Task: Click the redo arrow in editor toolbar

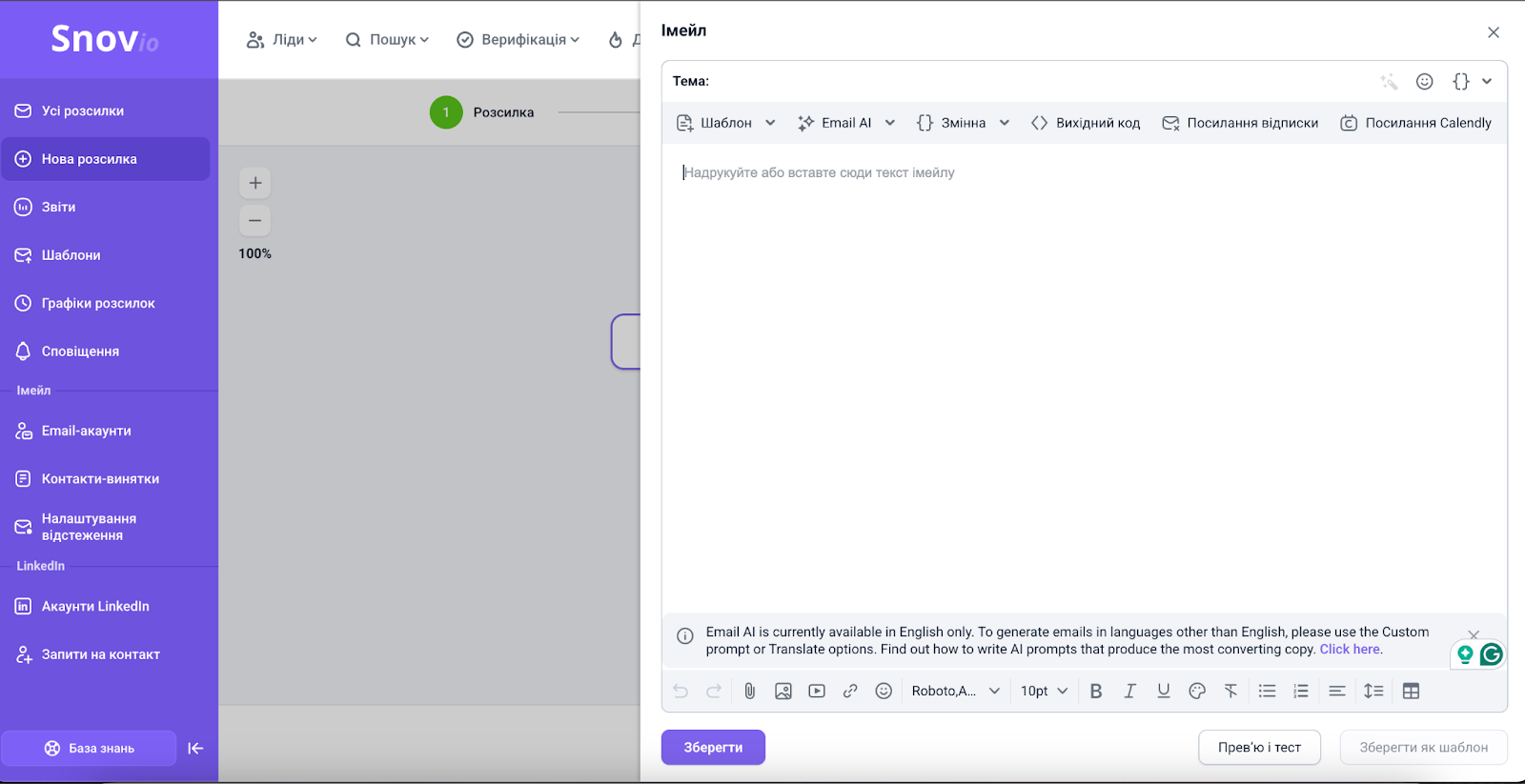Action: pyautogui.click(x=714, y=692)
